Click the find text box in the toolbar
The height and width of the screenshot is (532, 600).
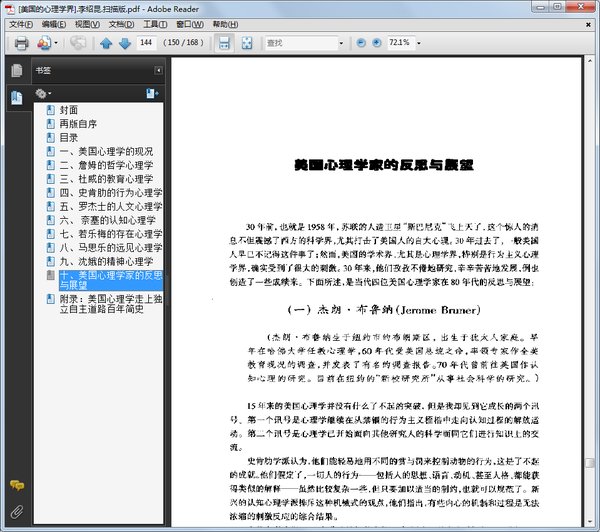(301, 43)
